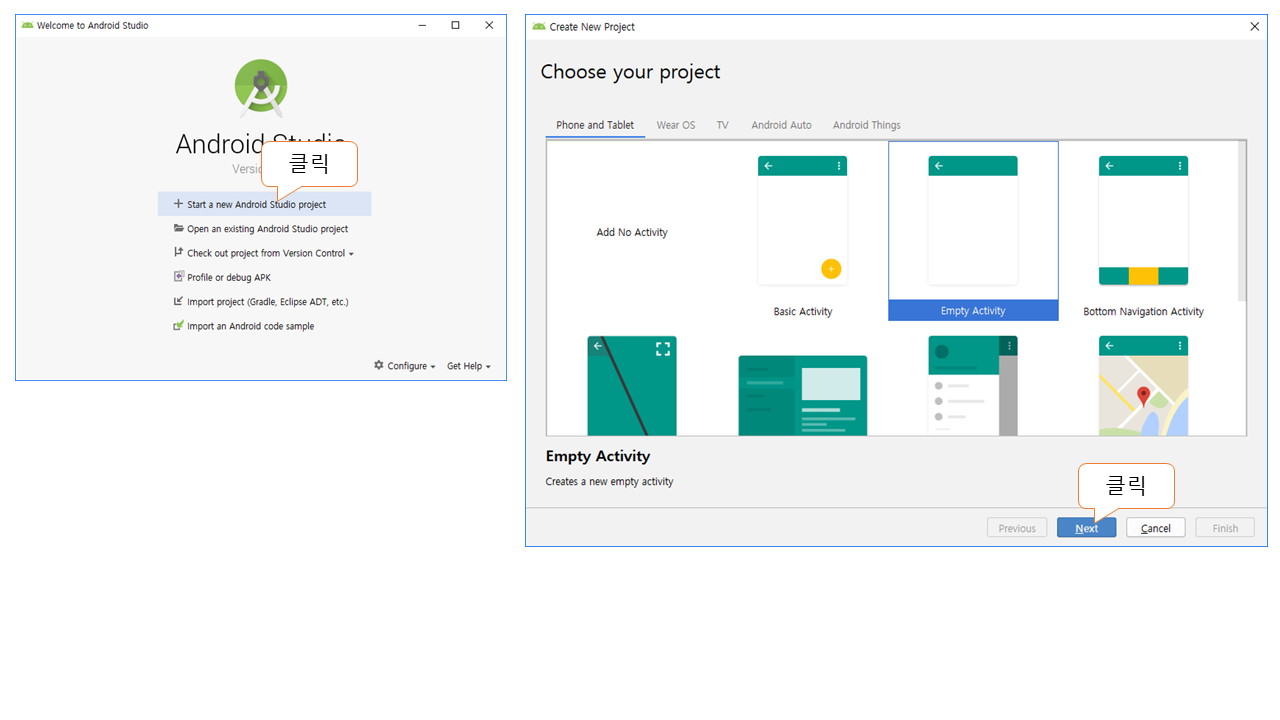Choose the Basic Activity template
1280x720 pixels.
[x=802, y=235]
